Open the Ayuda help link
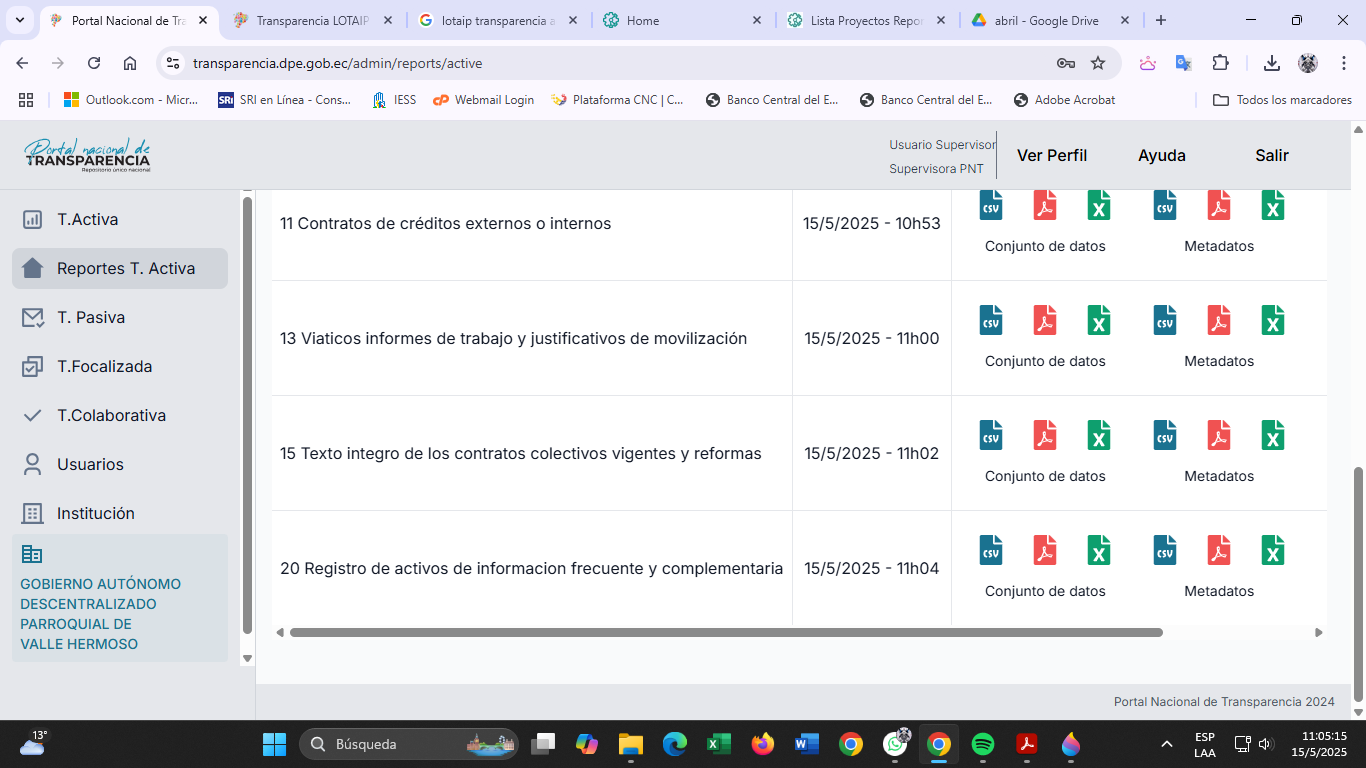Viewport: 1366px width, 768px height. coord(1161,155)
